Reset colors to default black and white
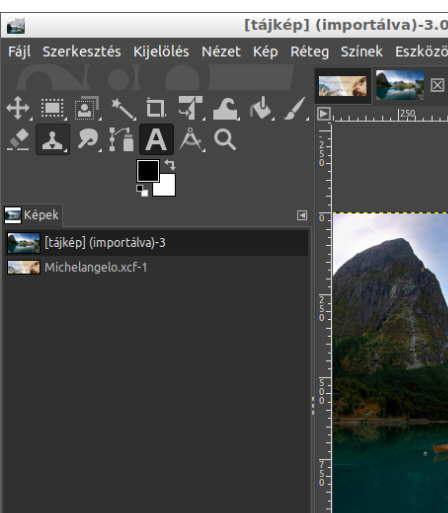This screenshot has width=448, height=513. pyautogui.click(x=142, y=191)
